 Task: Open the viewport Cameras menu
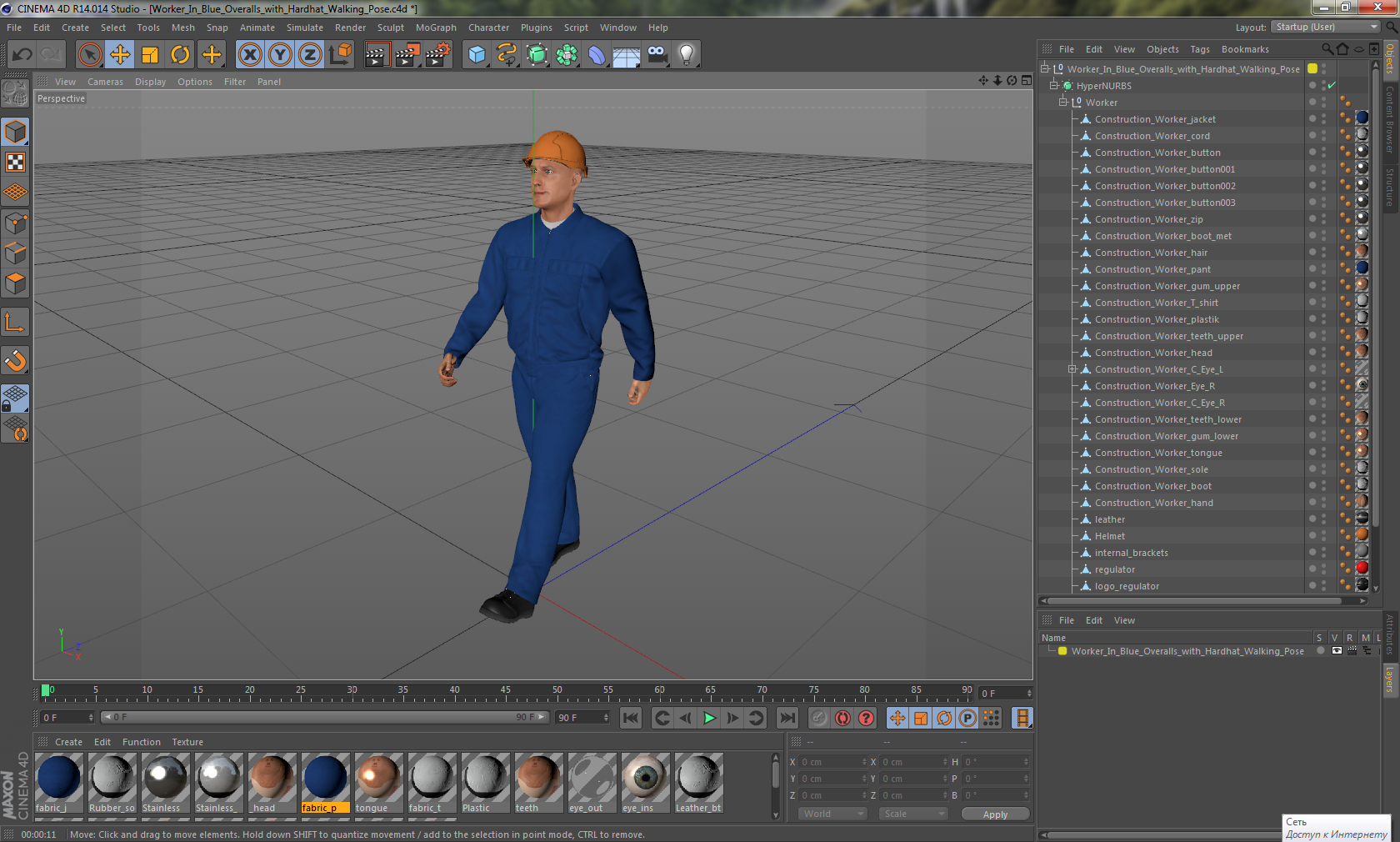(x=105, y=82)
